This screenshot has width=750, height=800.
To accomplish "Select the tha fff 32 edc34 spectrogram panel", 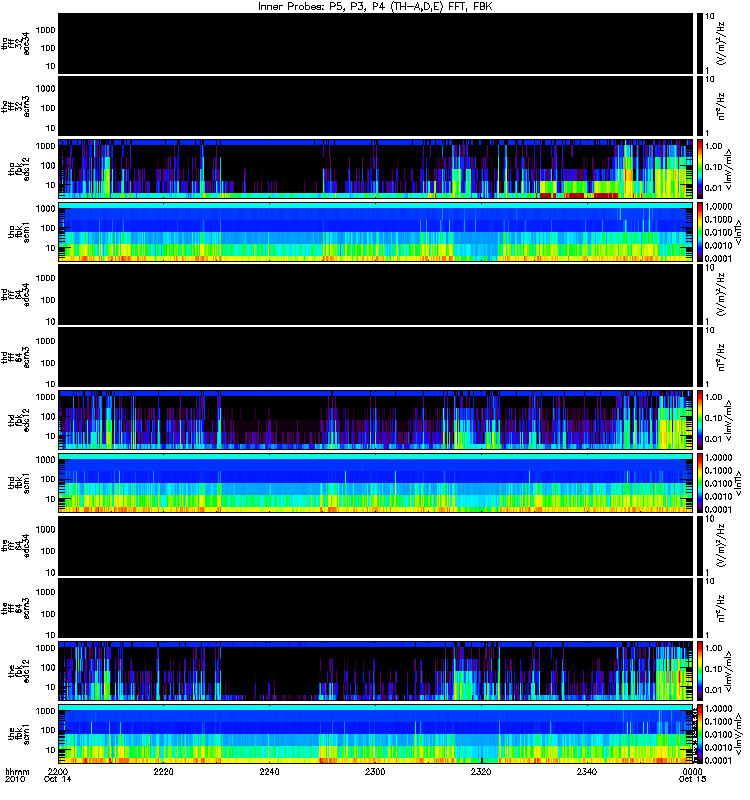I will point(376,43).
